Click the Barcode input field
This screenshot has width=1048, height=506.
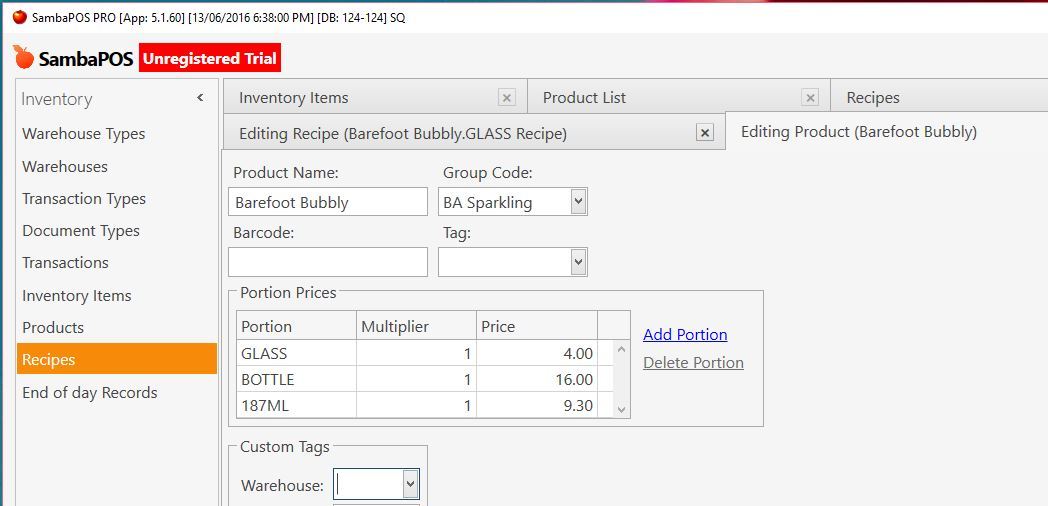tap(328, 262)
